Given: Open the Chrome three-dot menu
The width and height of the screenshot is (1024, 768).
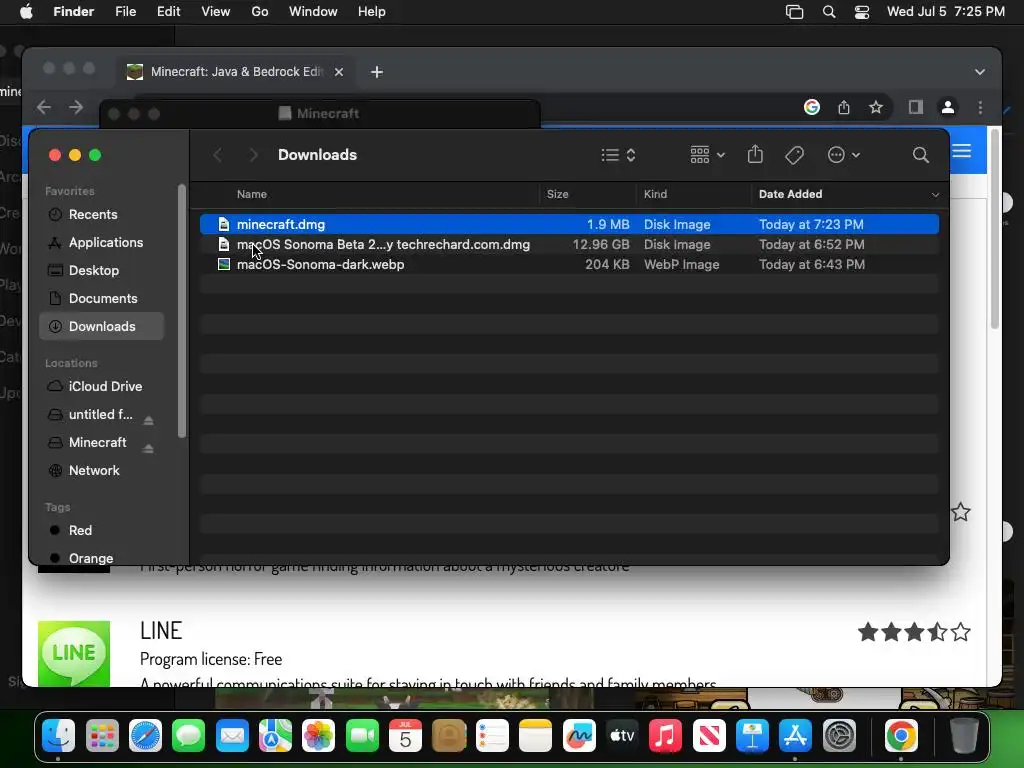Looking at the screenshot, I should click(980, 107).
